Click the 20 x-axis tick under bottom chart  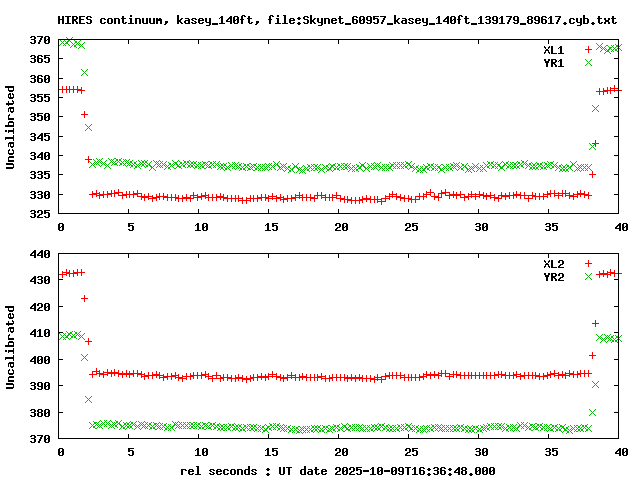[x=341, y=452]
